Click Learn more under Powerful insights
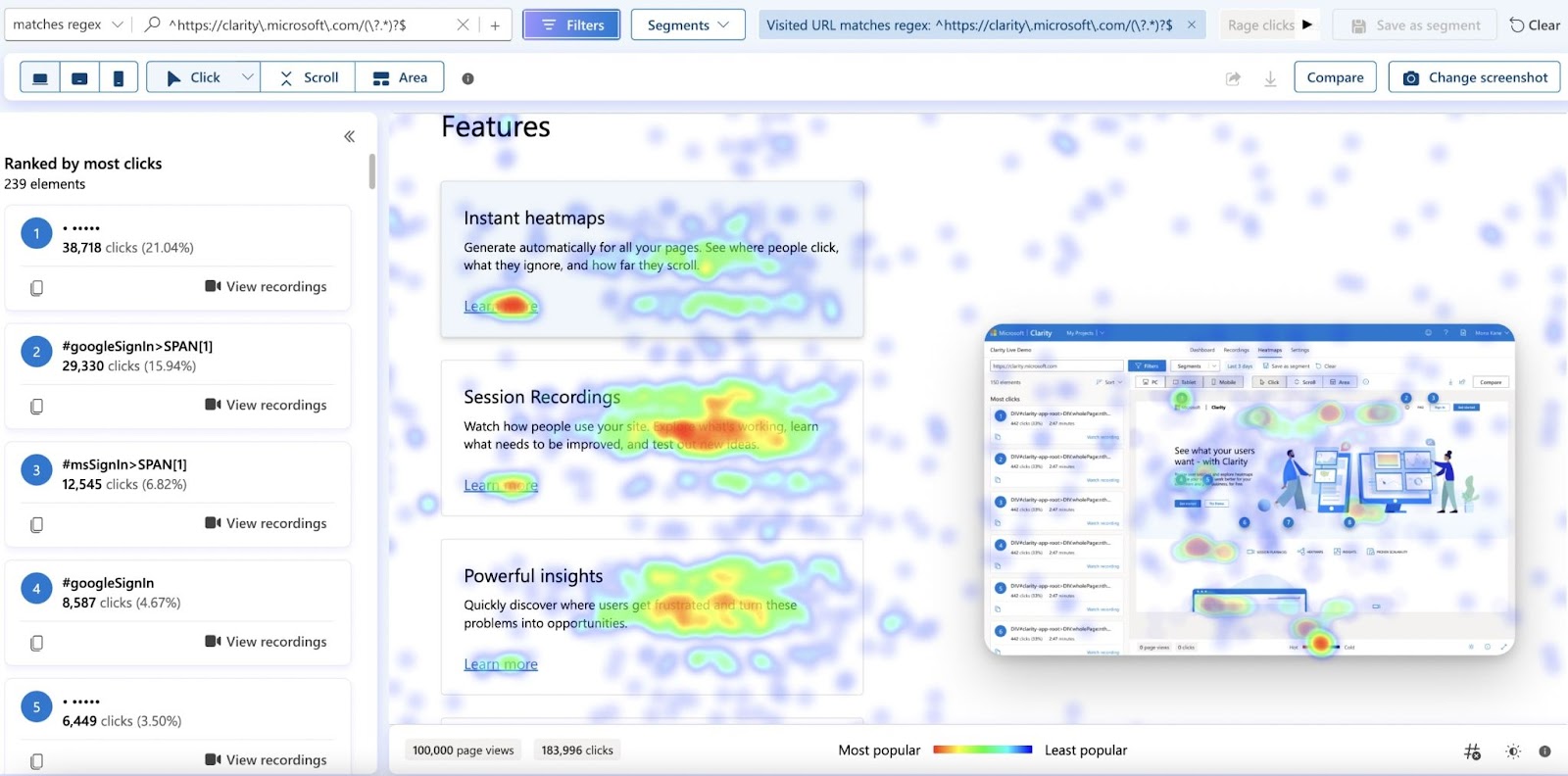The width and height of the screenshot is (1568, 776). (x=501, y=664)
